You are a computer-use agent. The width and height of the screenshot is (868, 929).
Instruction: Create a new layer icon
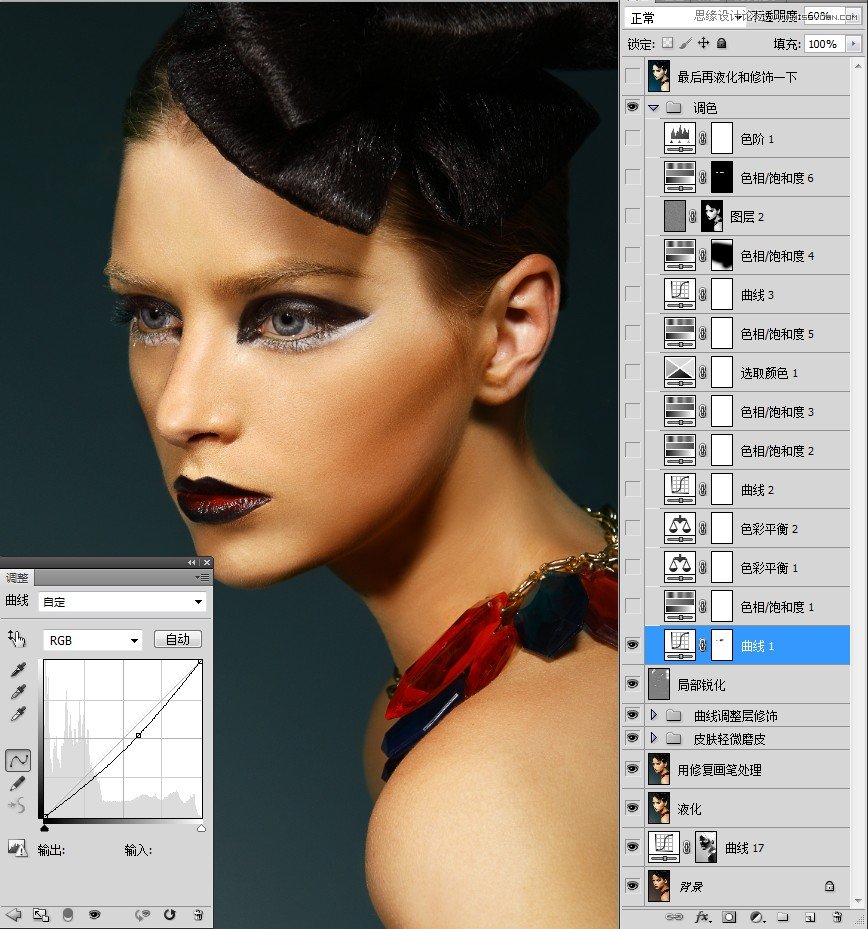point(810,917)
